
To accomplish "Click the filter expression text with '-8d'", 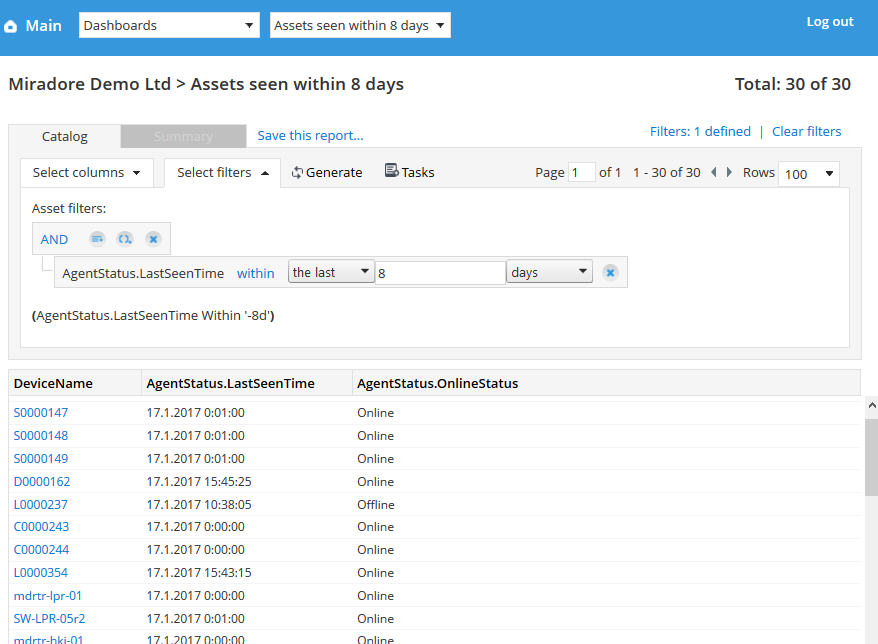I will (x=153, y=316).
